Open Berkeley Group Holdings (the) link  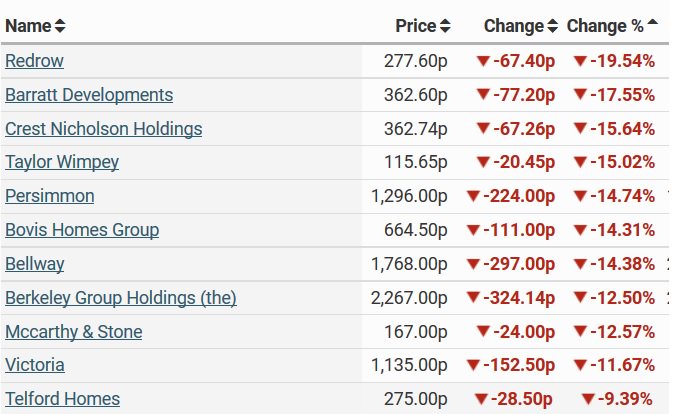click(121, 298)
